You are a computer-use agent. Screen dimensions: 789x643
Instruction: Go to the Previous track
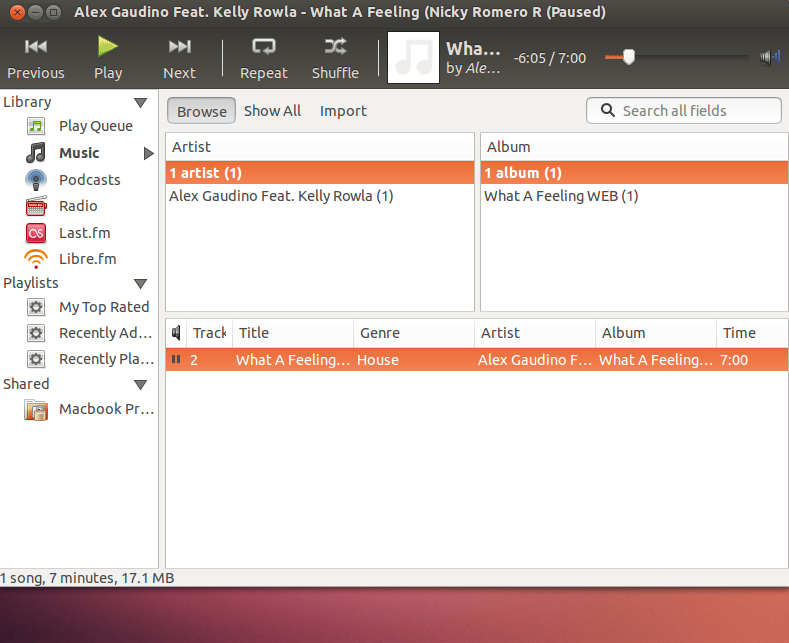point(35,58)
